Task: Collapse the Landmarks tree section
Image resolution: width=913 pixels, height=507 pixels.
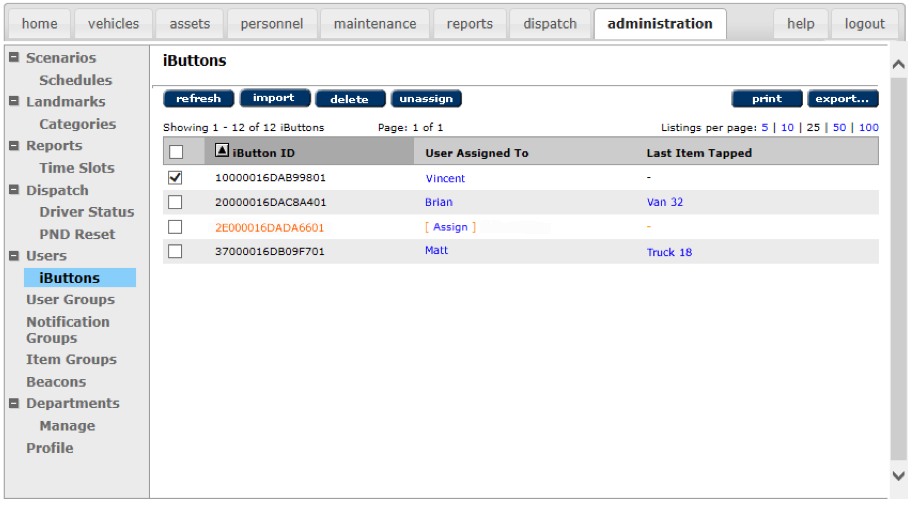Action: [15, 101]
